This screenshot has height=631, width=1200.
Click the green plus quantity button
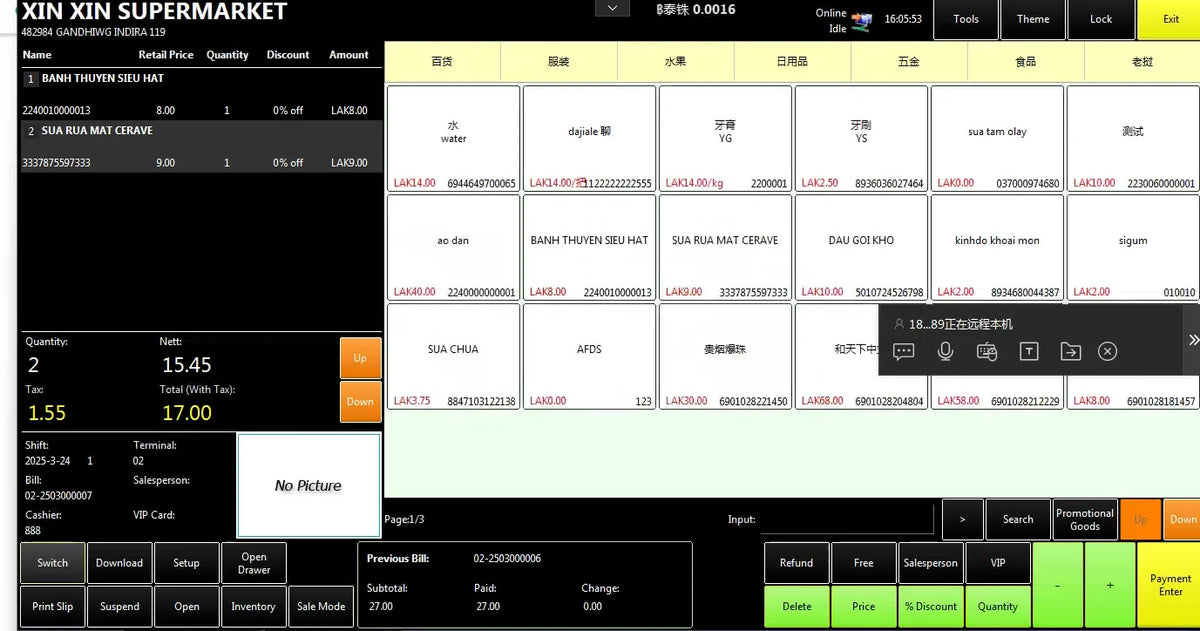click(1109, 585)
